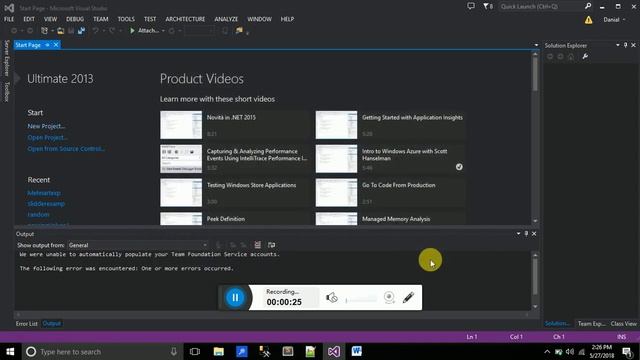Adjust the recorder volume slider
This screenshot has width=640, height=360.
pyautogui.click(x=361, y=300)
